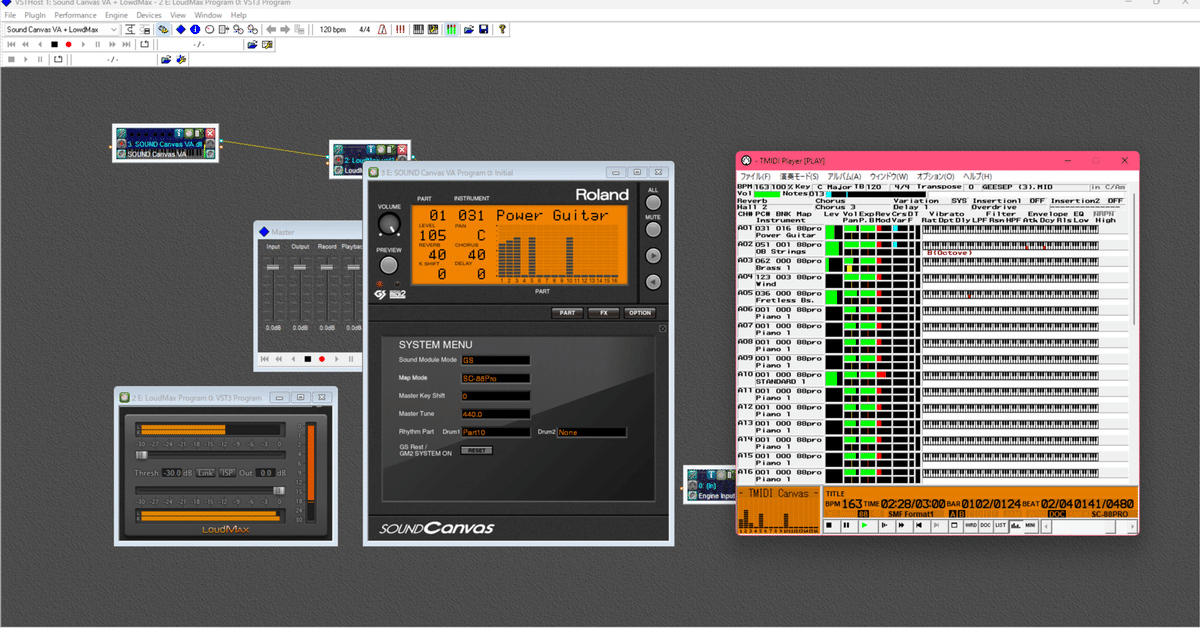Open the Devices menu in VSTHost

(149, 16)
